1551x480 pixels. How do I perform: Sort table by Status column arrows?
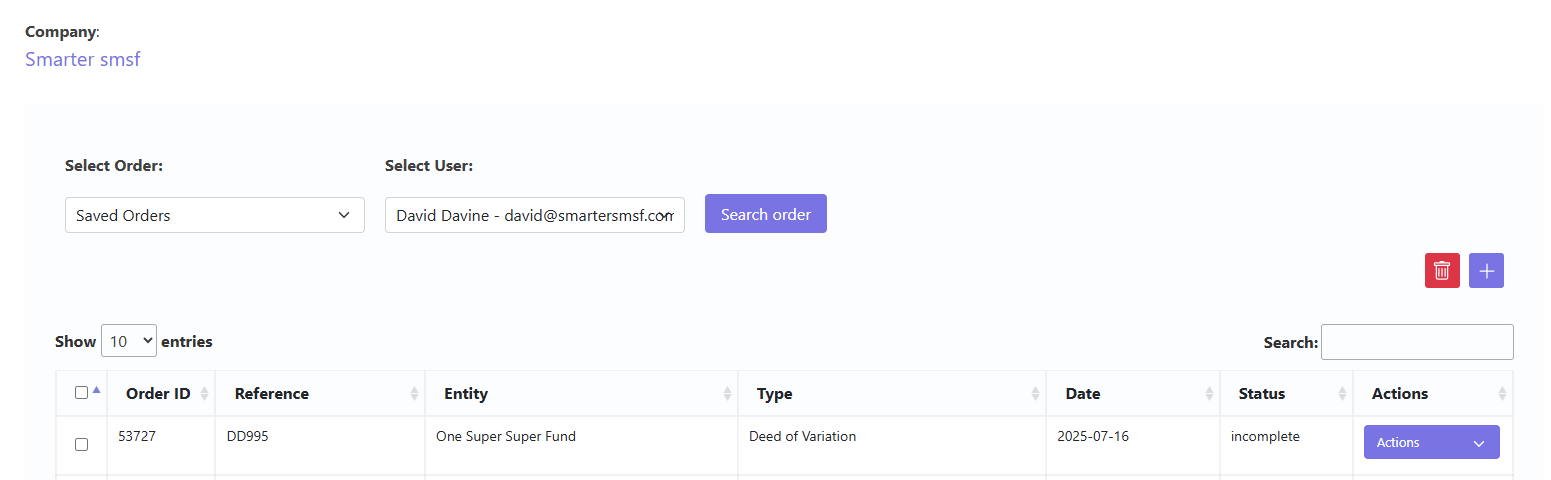point(1342,394)
